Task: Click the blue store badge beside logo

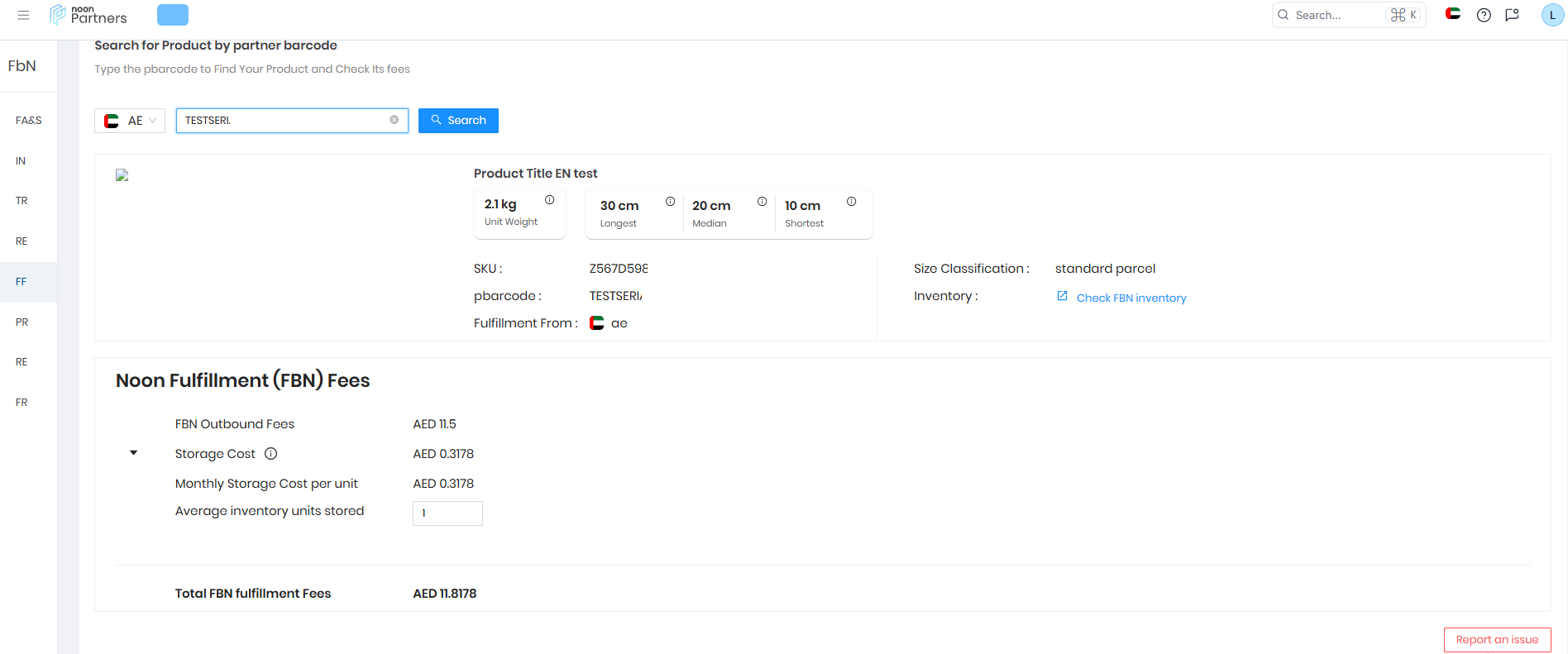Action: (x=173, y=15)
